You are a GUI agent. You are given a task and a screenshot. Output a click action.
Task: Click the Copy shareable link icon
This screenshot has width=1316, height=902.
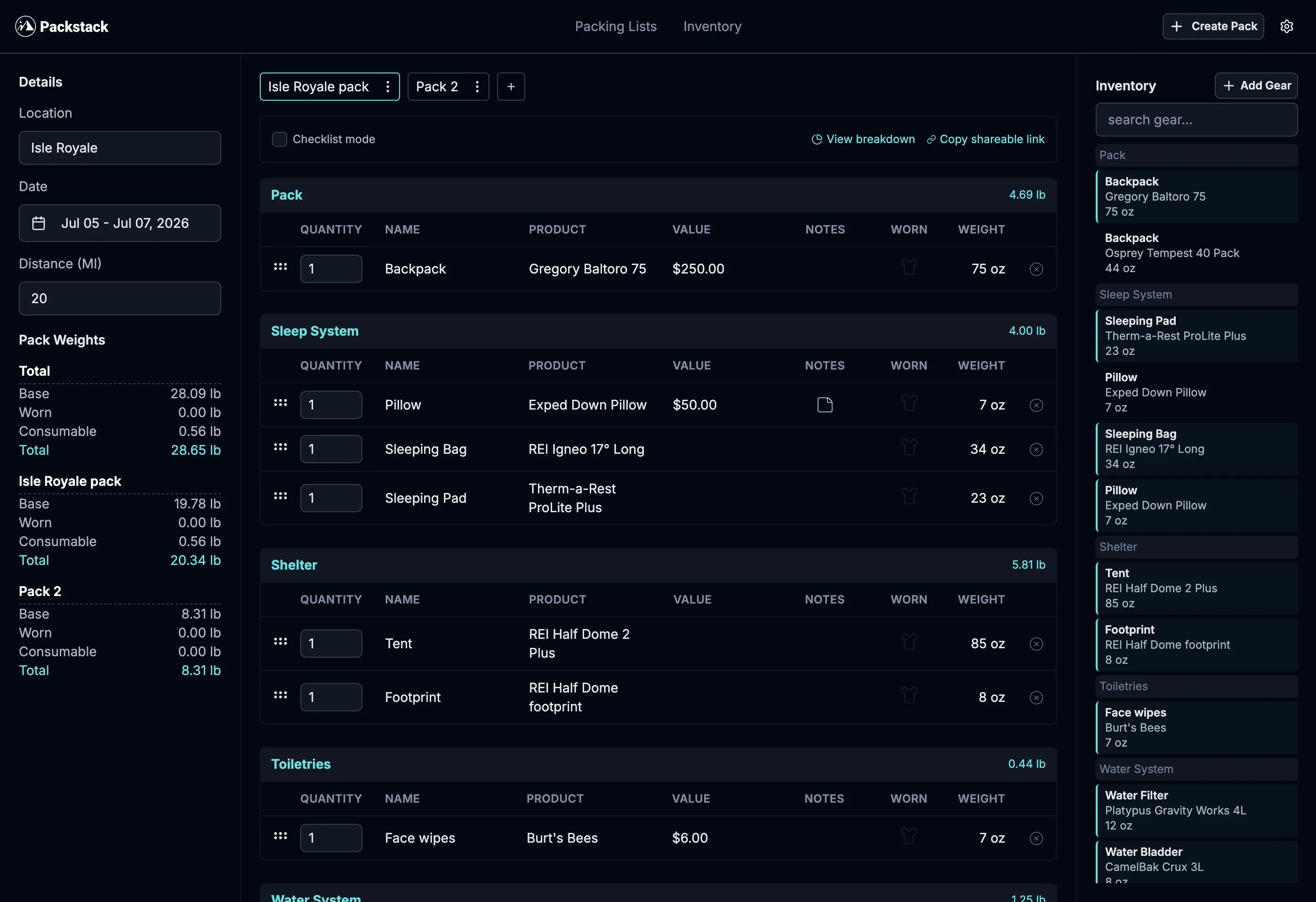tap(932, 139)
